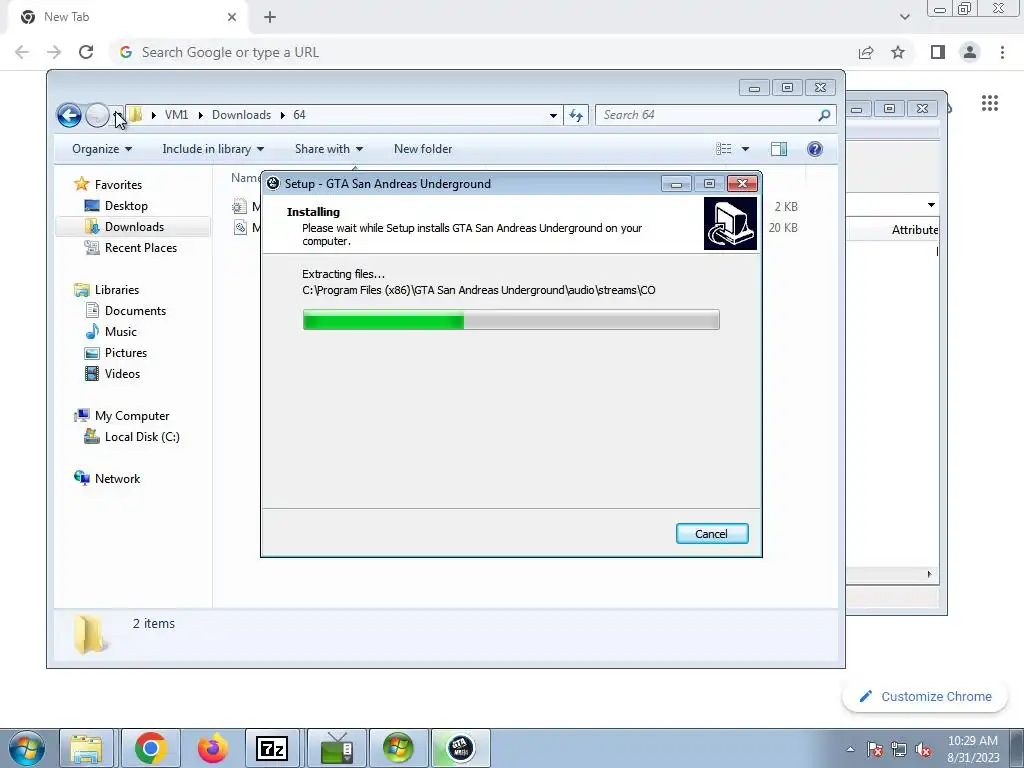The image size is (1024, 768).
Task: Click the muted volume tray icon
Action: [x=923, y=749]
